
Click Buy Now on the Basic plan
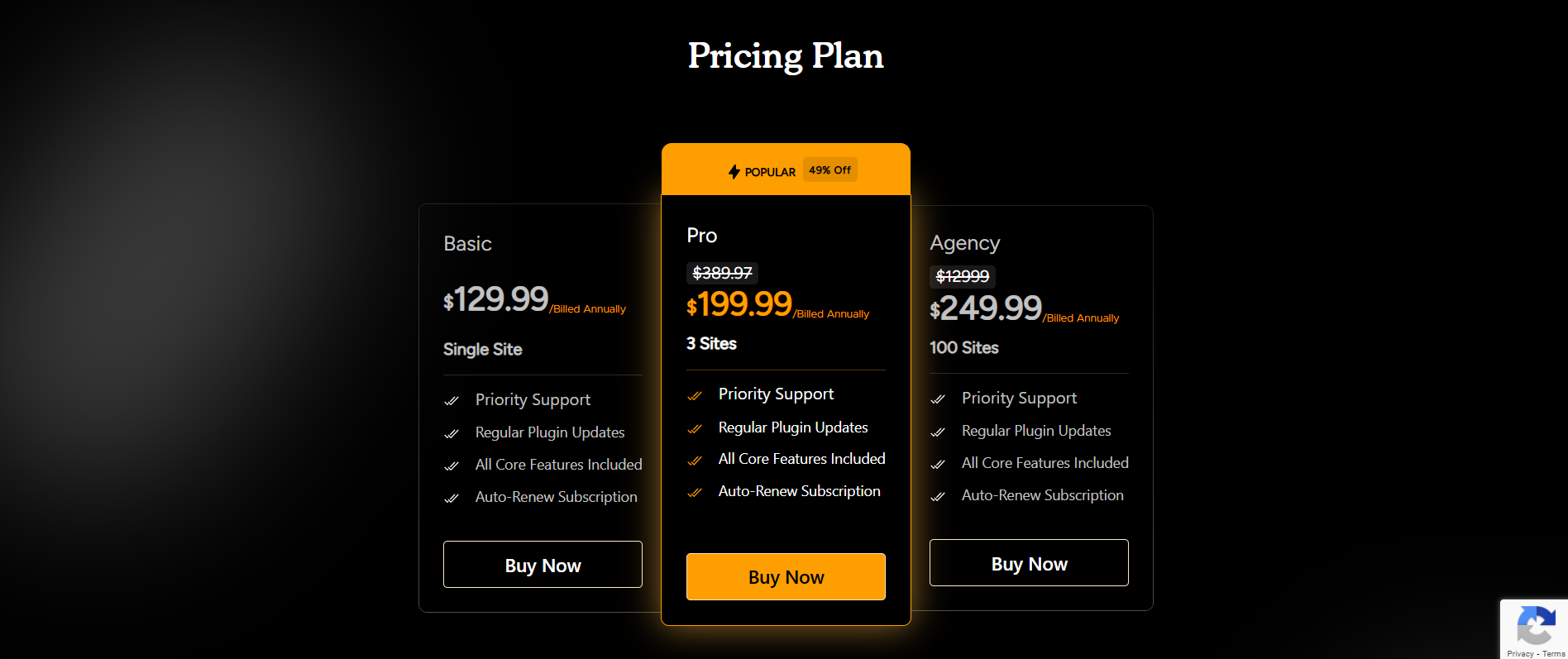coord(543,564)
